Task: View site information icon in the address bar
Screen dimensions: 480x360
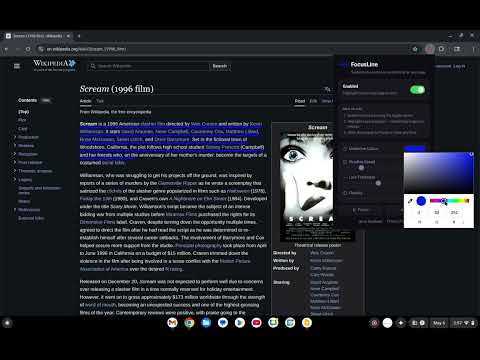Action: coord(41,49)
